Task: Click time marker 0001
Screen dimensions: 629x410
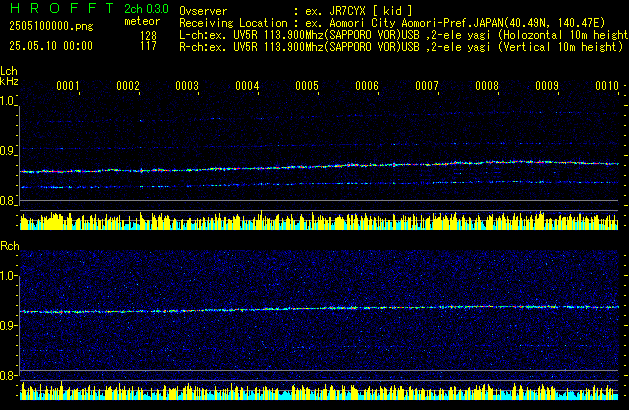Action: pyautogui.click(x=68, y=86)
